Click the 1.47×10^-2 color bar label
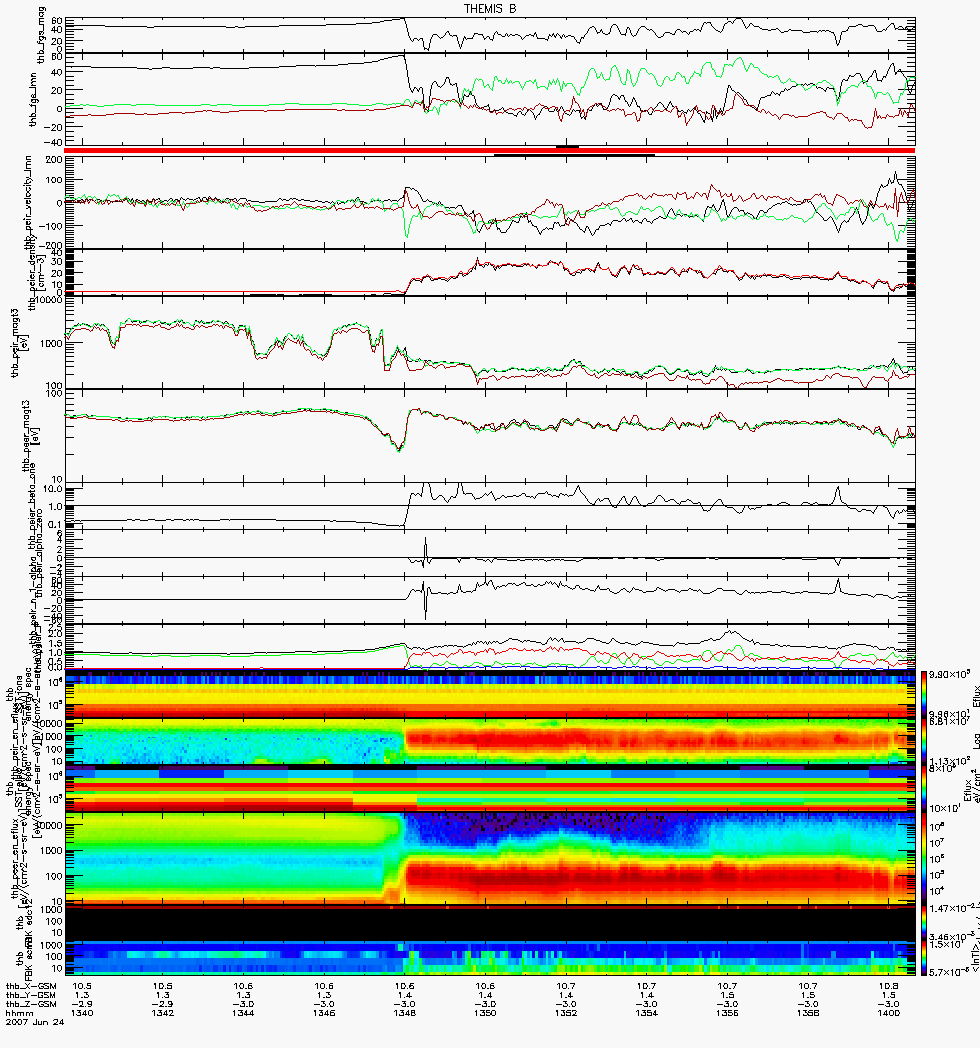 [953, 908]
